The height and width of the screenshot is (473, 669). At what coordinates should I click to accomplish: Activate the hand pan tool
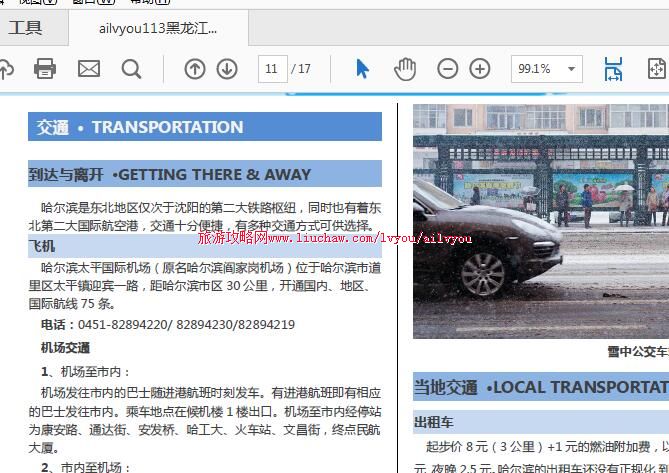pos(404,69)
